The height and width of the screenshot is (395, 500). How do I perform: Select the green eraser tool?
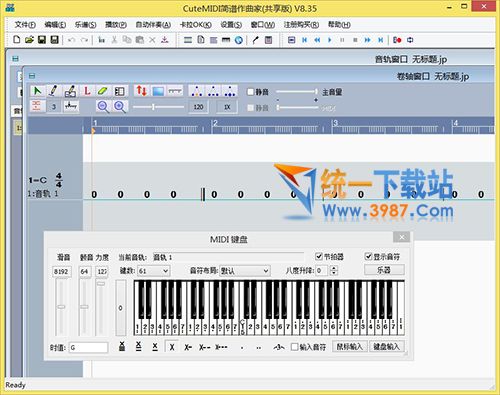(103, 91)
